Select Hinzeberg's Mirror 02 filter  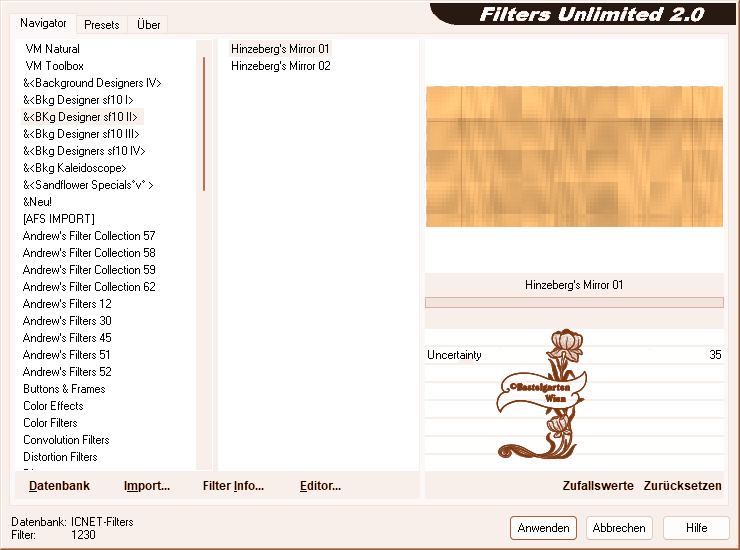280,66
